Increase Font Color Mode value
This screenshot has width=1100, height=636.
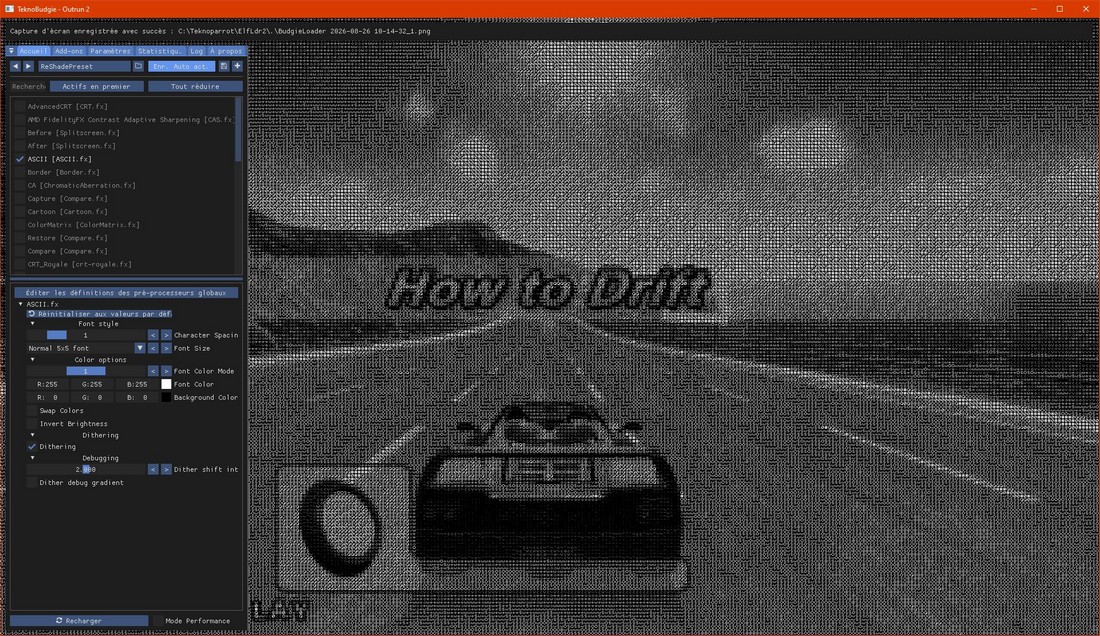(166, 371)
